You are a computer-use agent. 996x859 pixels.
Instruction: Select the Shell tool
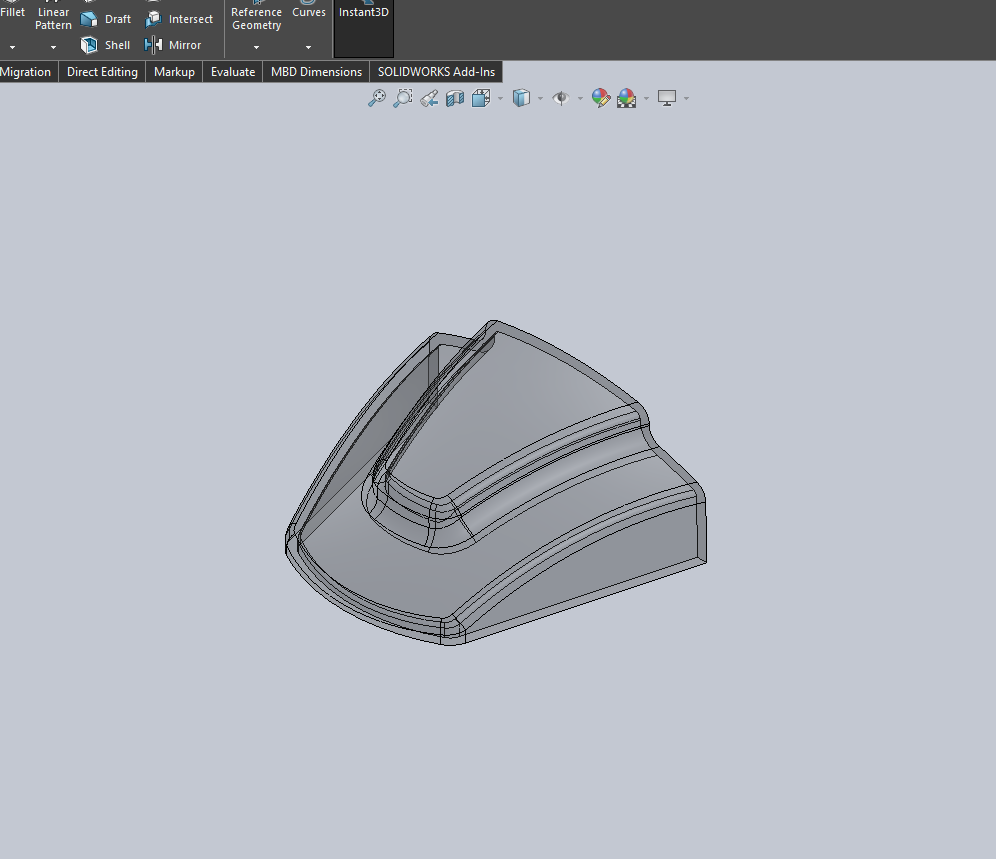point(105,44)
